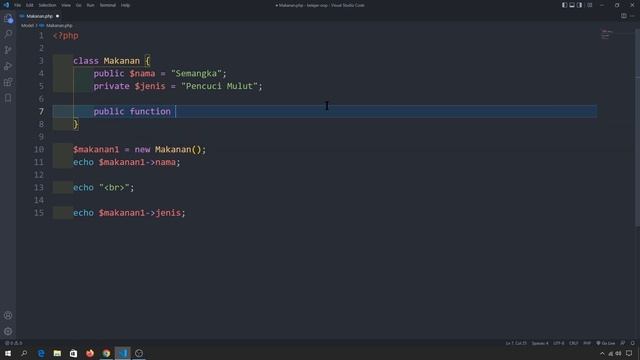Open the File menu
Screen dimensions: 640x360
18,5
